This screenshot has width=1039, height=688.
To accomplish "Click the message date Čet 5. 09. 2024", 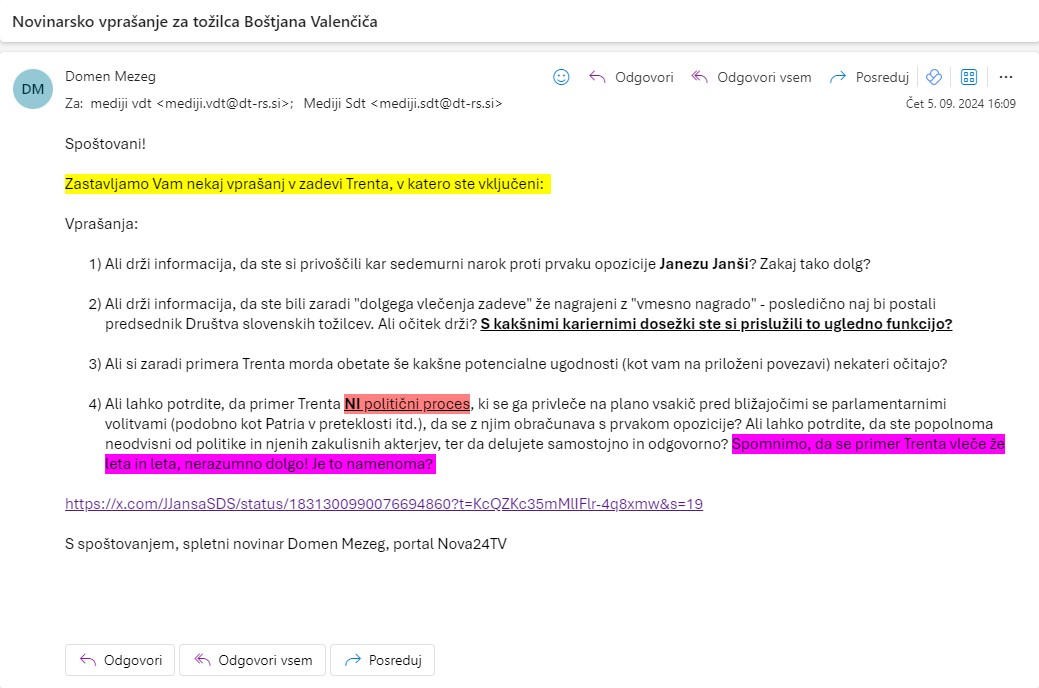I will click(x=960, y=104).
